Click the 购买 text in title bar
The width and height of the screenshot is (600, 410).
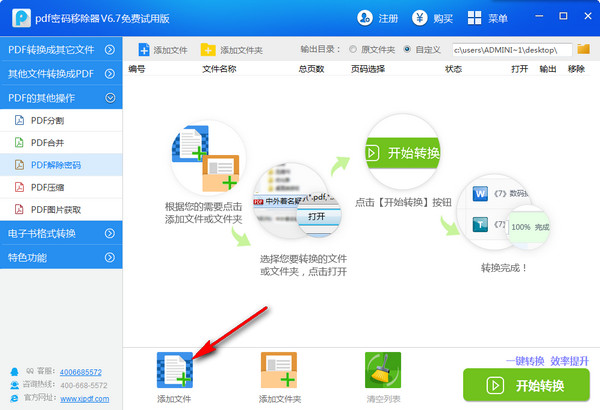pyautogui.click(x=443, y=18)
